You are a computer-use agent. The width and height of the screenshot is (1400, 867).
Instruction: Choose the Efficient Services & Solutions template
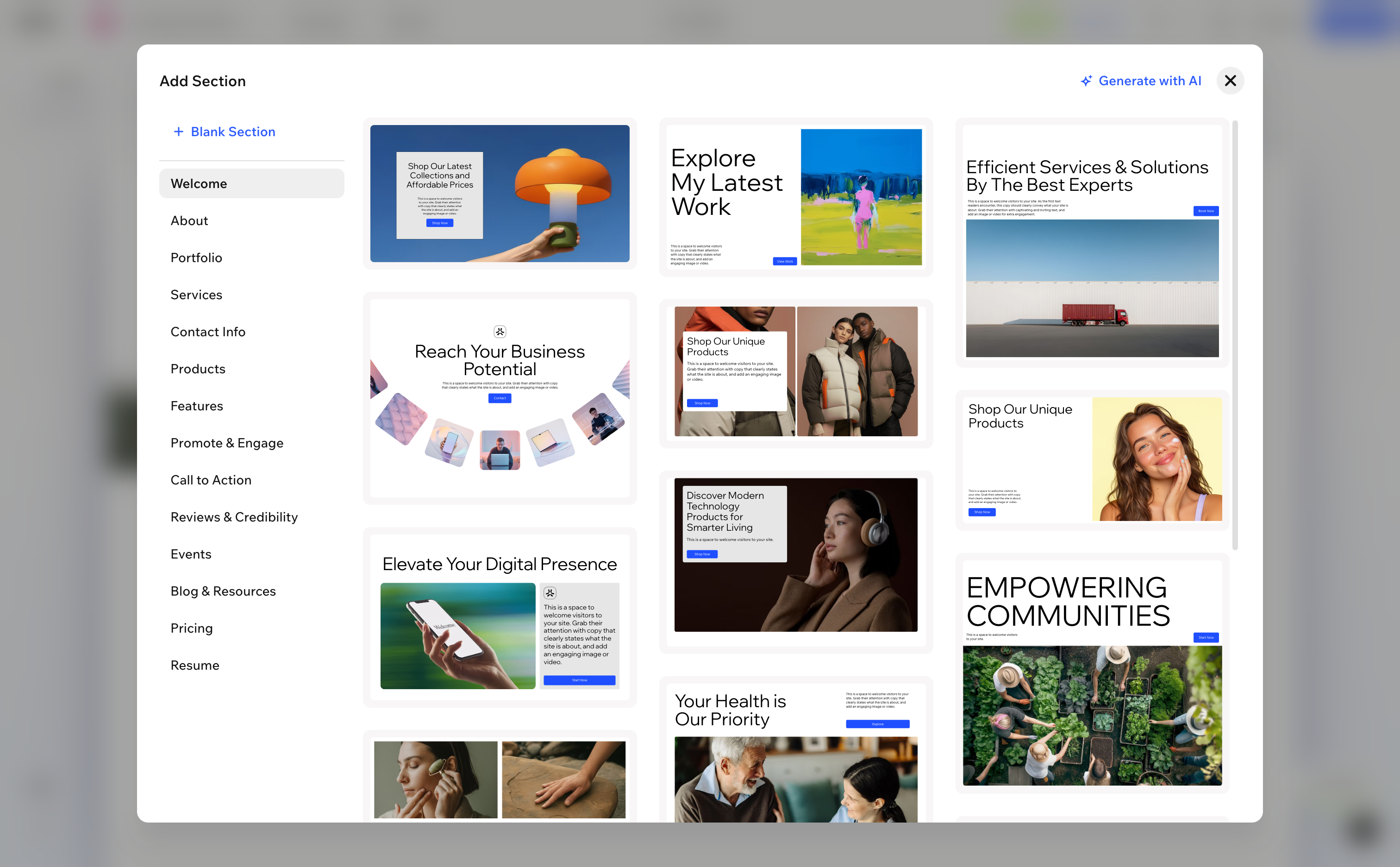pos(1092,243)
